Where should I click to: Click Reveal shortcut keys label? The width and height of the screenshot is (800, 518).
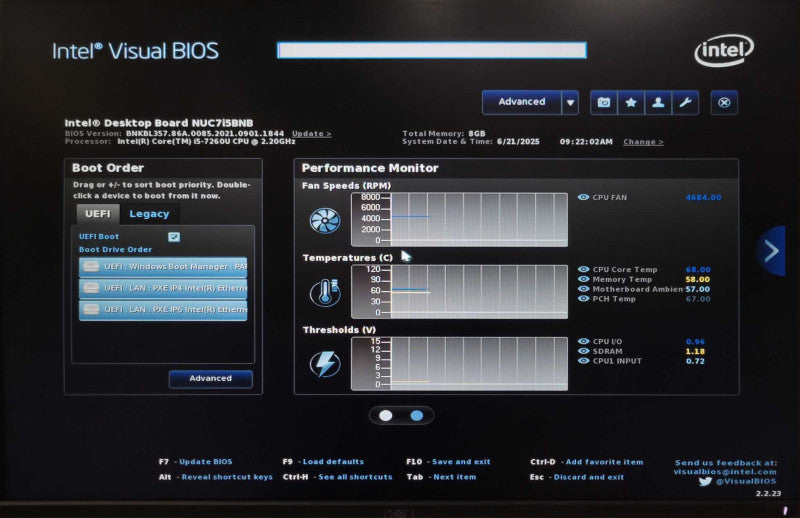point(227,477)
